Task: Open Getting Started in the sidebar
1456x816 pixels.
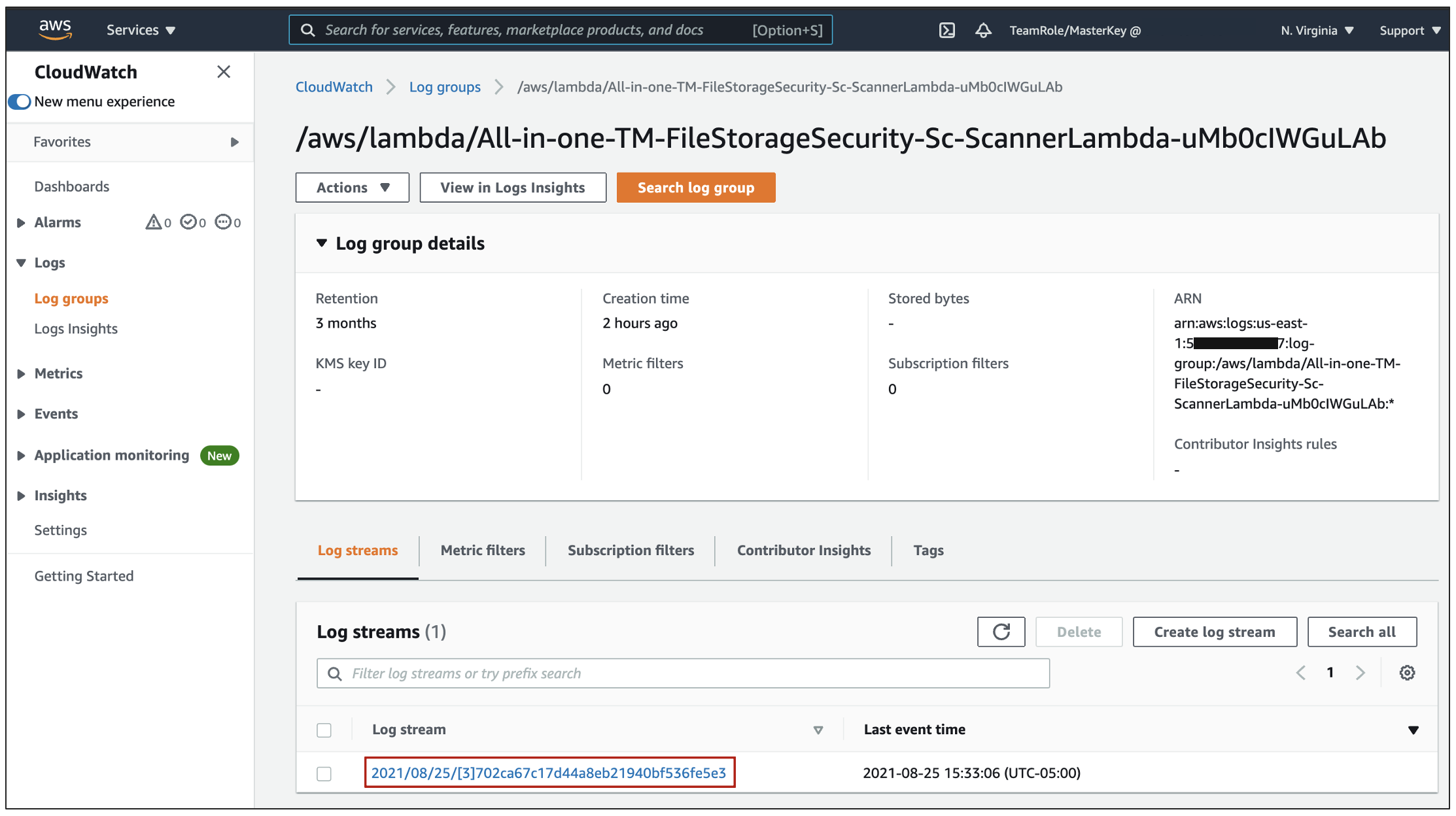Action: tap(84, 575)
